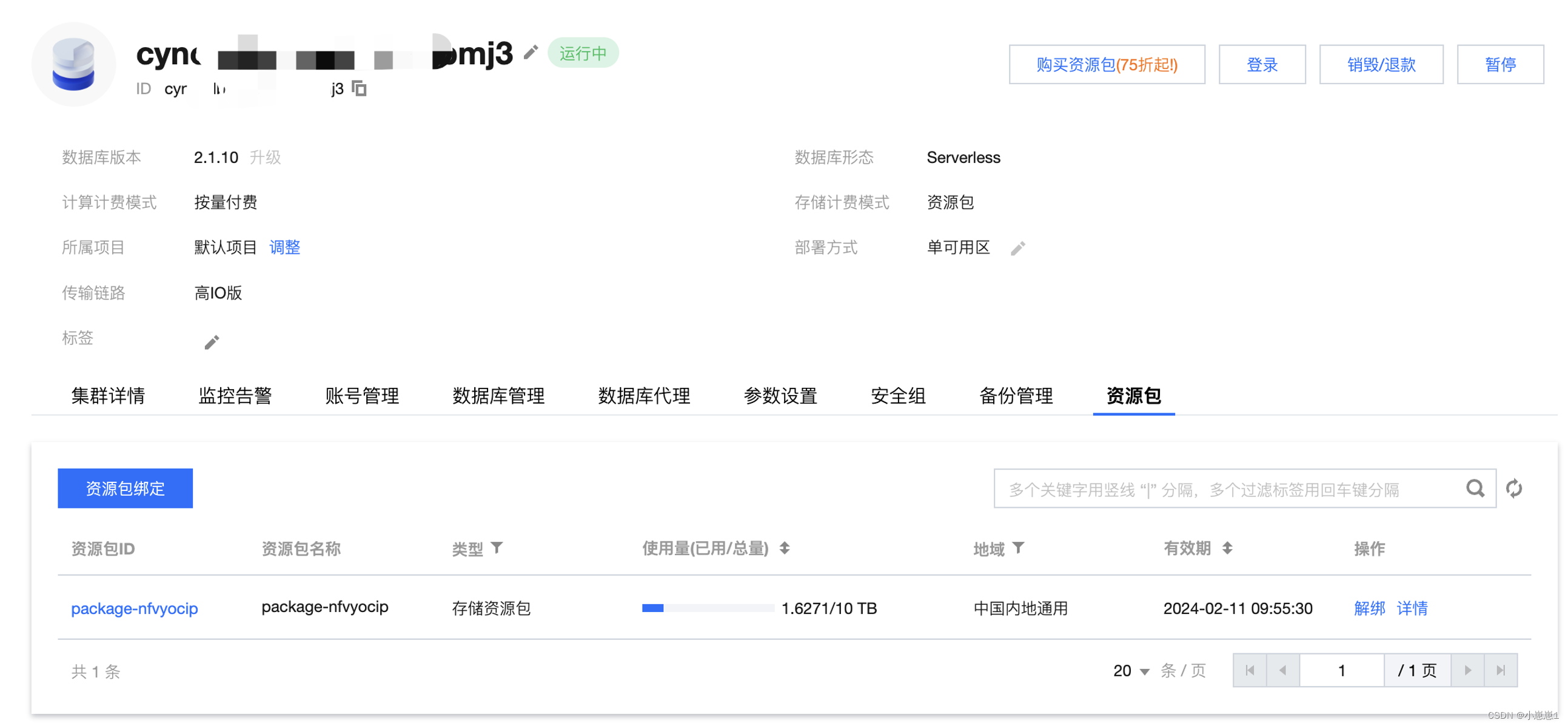
Task: Click 解绑 for package-nfvyocip
Action: click(1369, 607)
